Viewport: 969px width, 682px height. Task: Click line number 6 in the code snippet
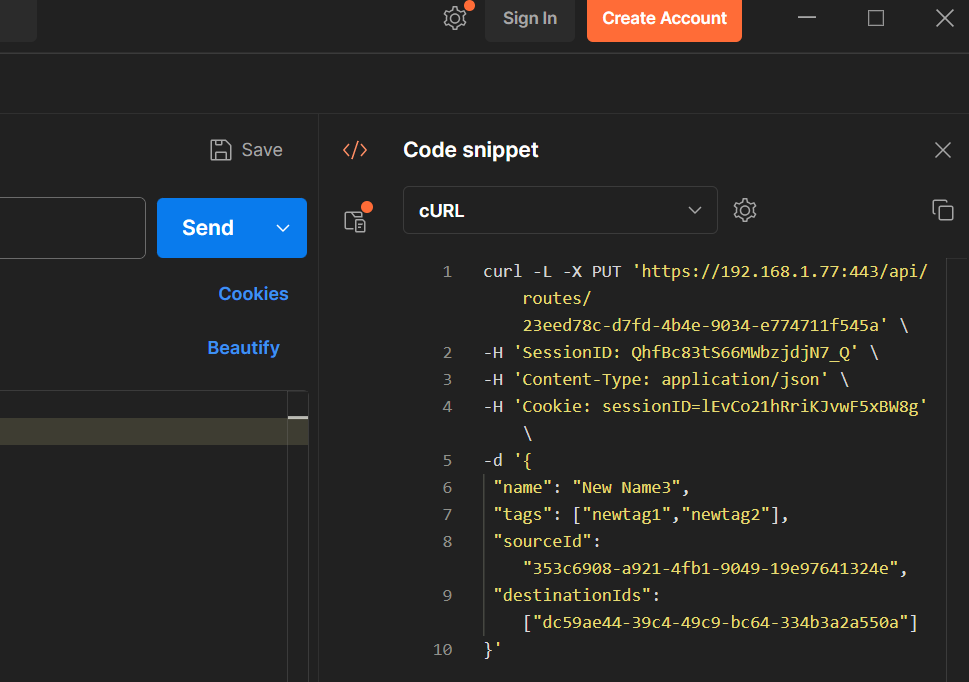coord(447,487)
